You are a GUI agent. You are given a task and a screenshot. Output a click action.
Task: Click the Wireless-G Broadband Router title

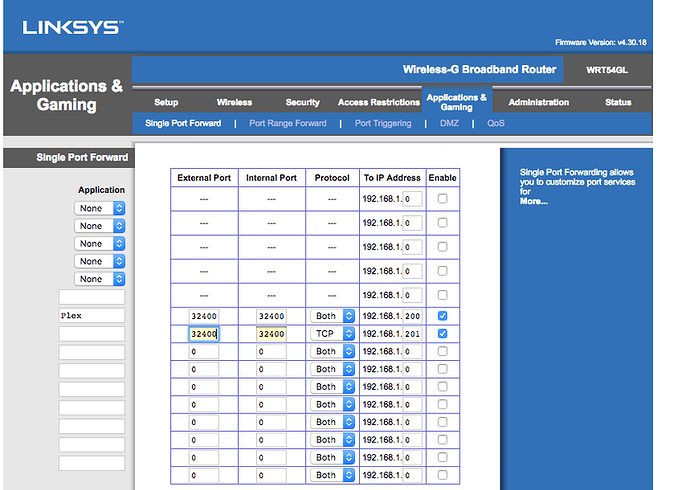[x=479, y=69]
